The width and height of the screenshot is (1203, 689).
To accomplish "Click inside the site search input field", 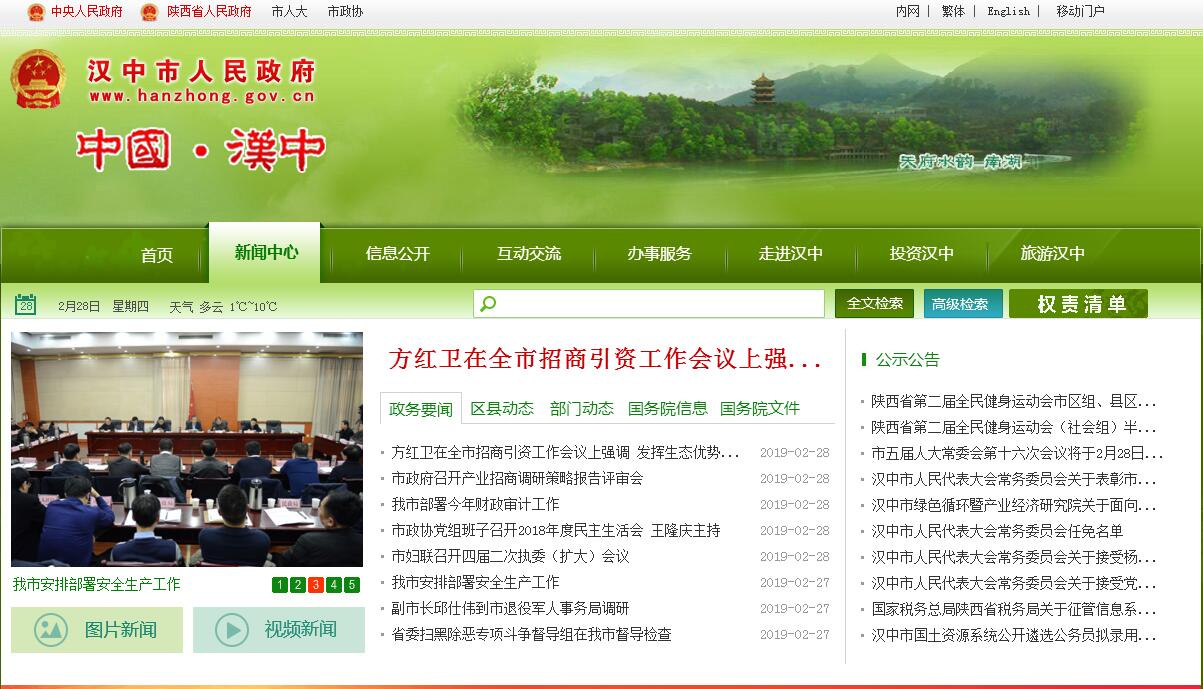I will point(660,304).
